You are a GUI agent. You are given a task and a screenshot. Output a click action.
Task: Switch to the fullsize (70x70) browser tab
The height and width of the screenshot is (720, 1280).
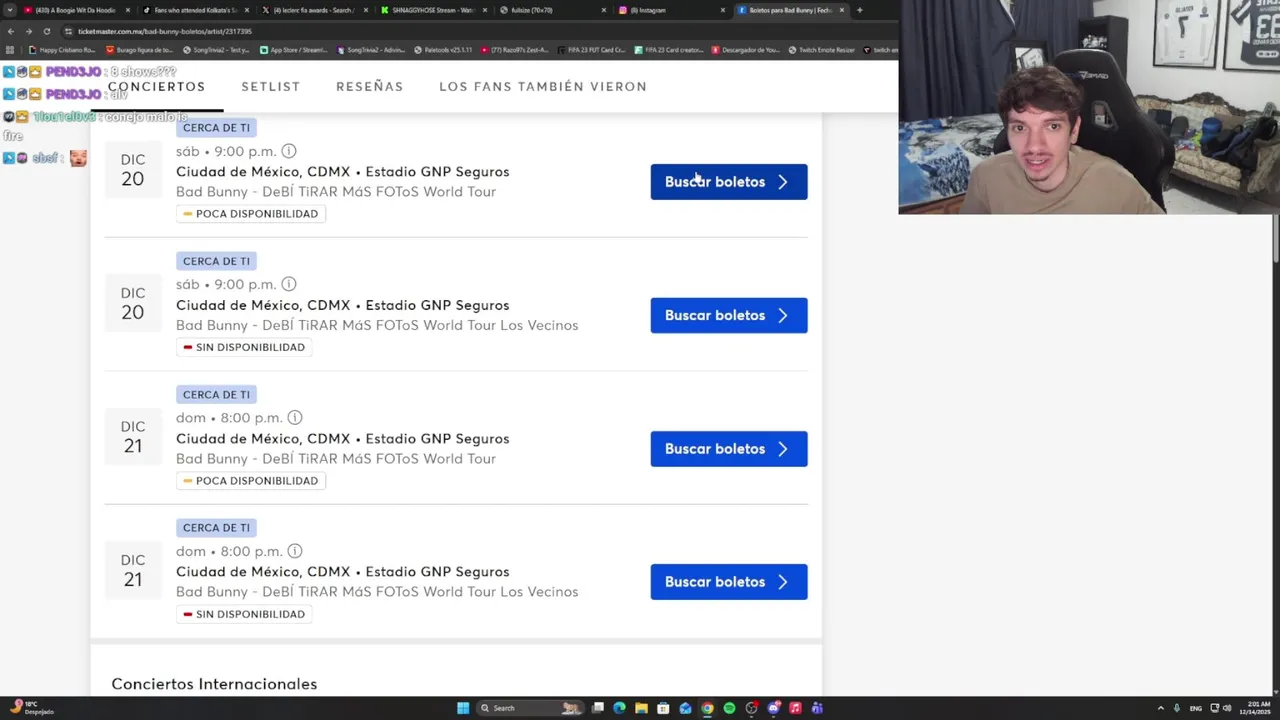coord(553,10)
